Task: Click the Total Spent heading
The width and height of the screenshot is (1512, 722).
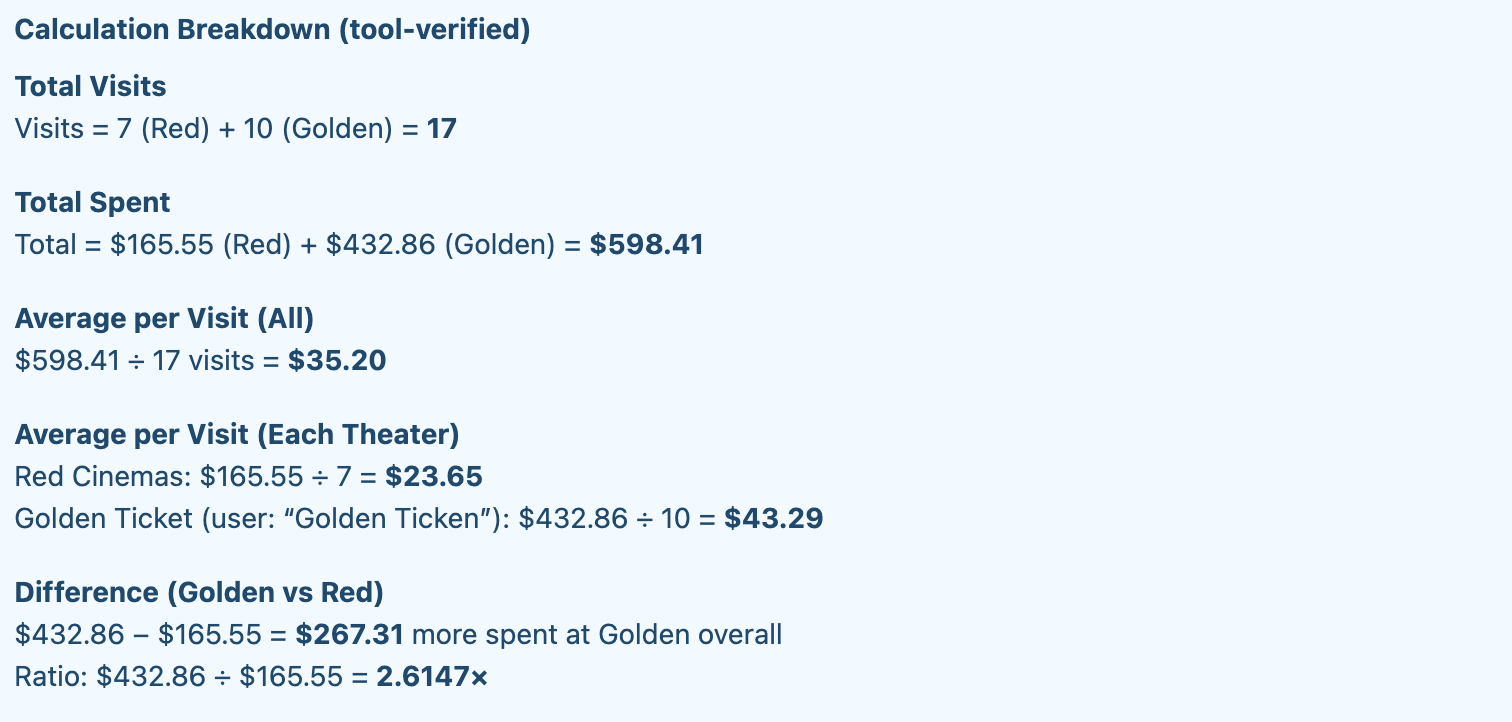Action: click(93, 203)
